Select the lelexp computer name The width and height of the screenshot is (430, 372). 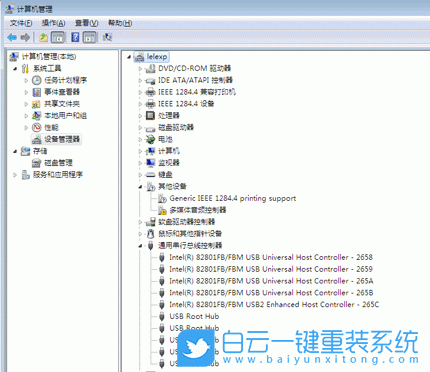tap(157, 57)
